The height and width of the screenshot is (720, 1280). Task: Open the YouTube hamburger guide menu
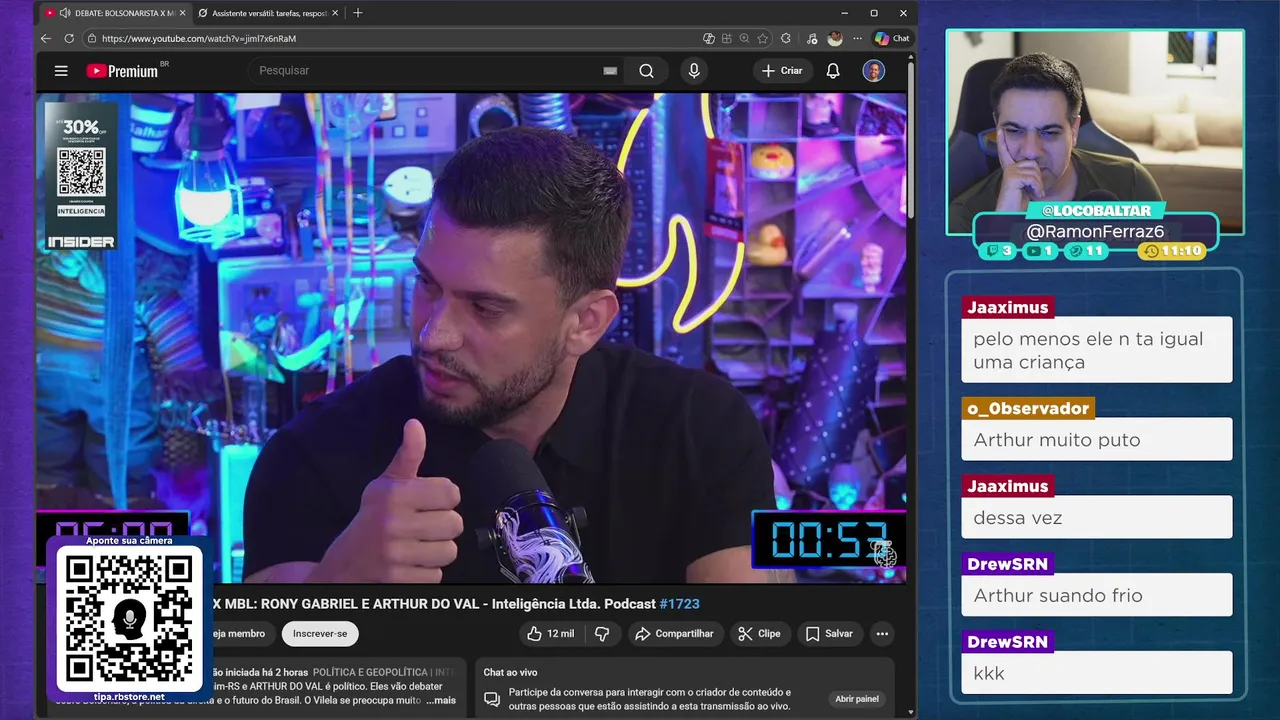tap(61, 71)
